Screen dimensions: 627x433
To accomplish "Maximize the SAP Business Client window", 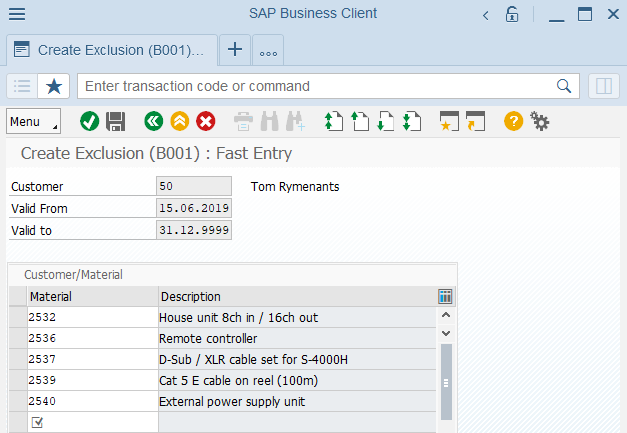I will click(x=585, y=14).
